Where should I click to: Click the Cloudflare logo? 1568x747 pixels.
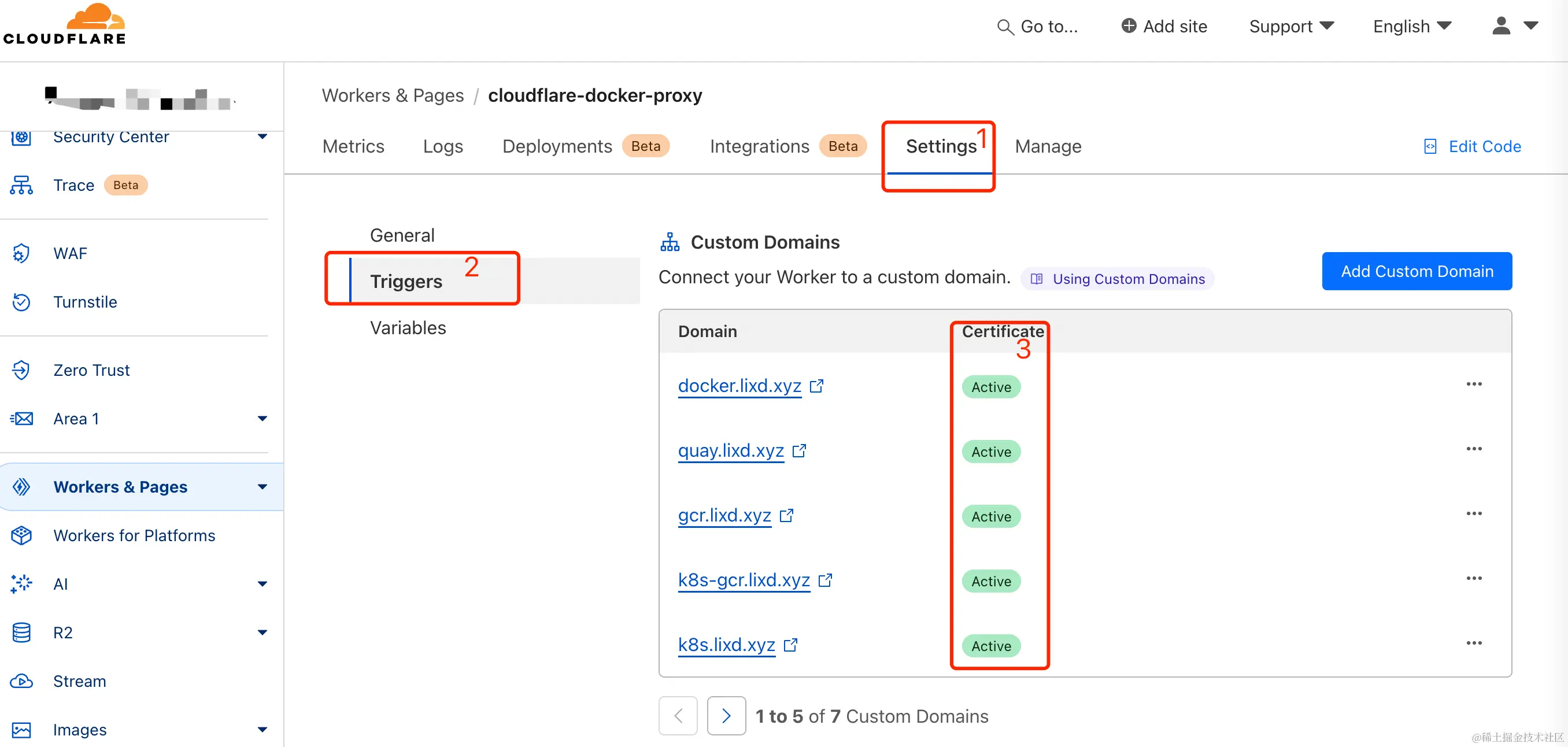(x=65, y=24)
